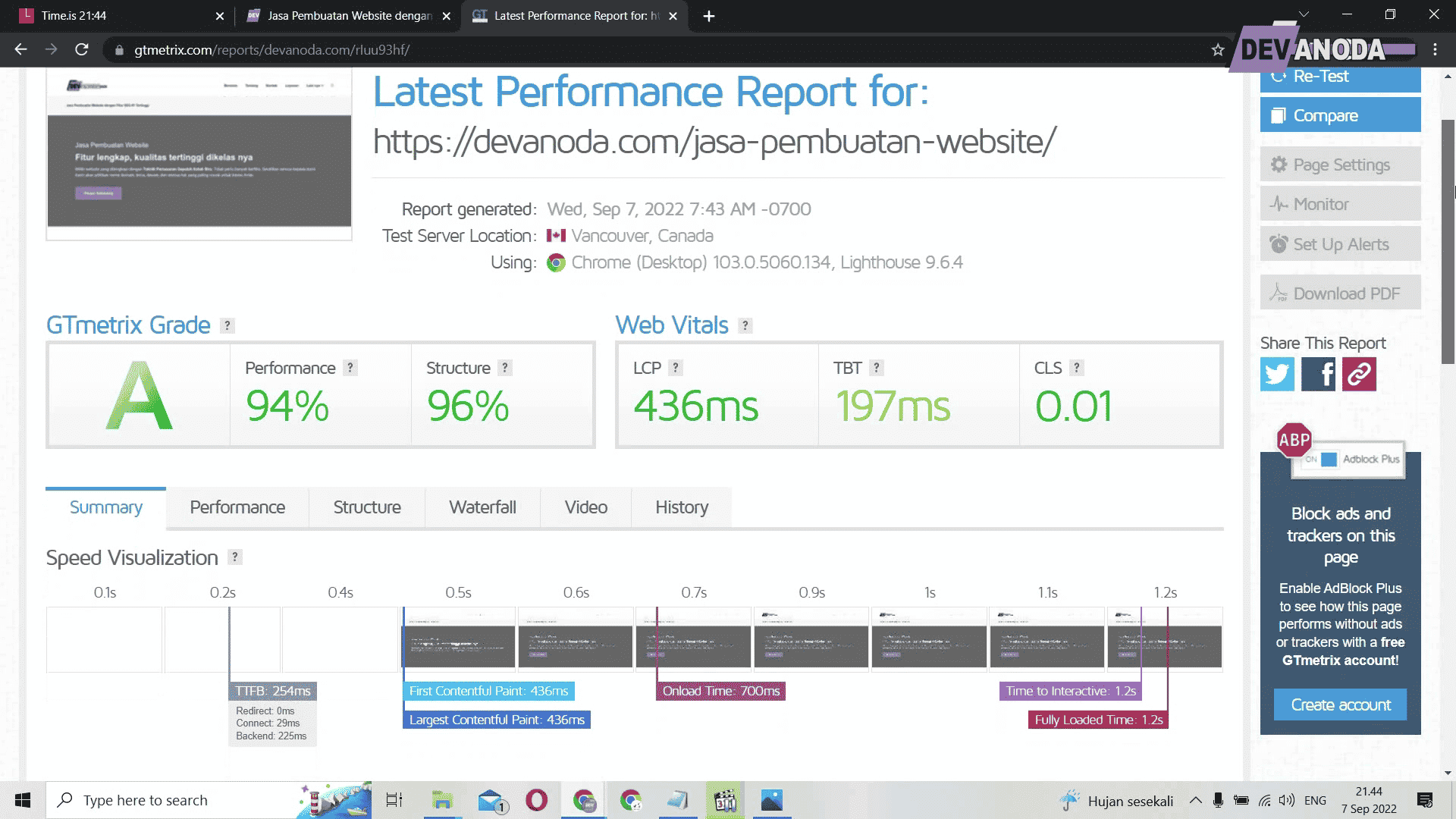Image resolution: width=1456 pixels, height=819 pixels.
Task: Open the Windows Start menu
Action: pyautogui.click(x=23, y=800)
